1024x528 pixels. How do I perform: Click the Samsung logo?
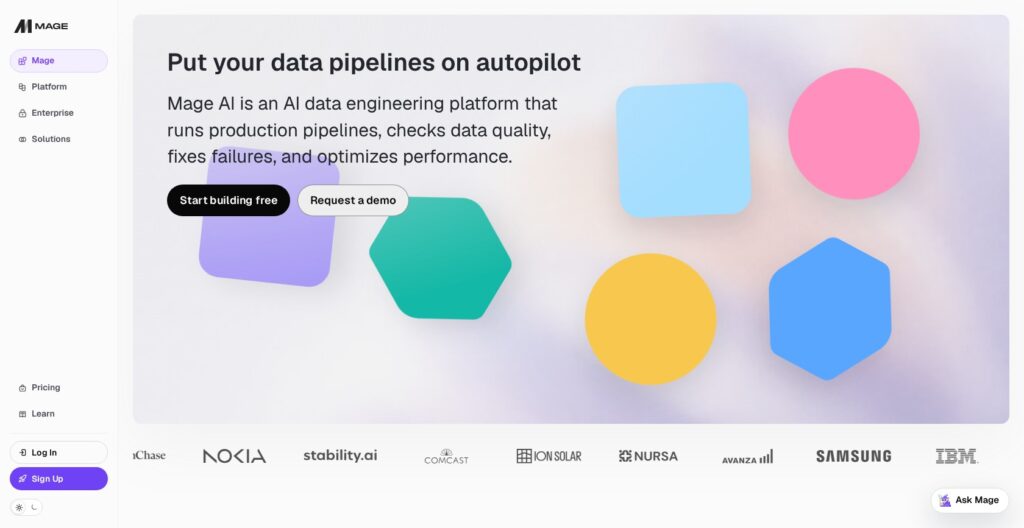point(854,456)
